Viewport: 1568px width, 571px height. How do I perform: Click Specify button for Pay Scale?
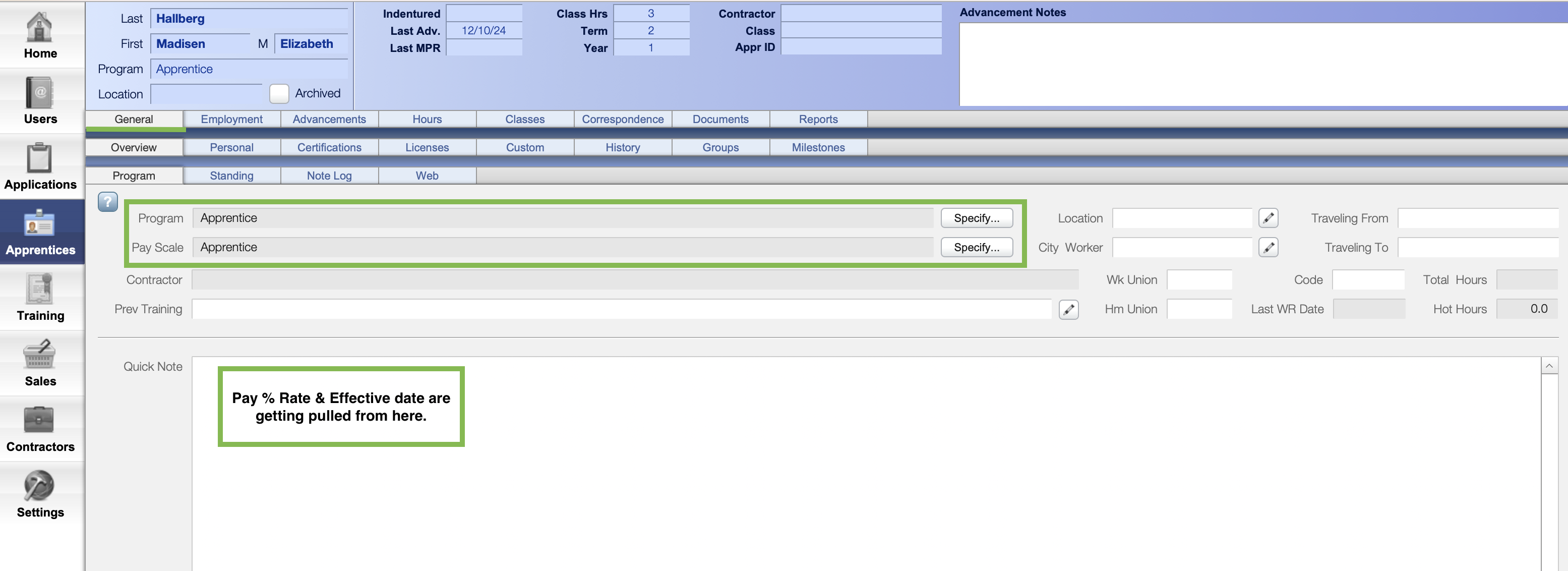pos(976,246)
